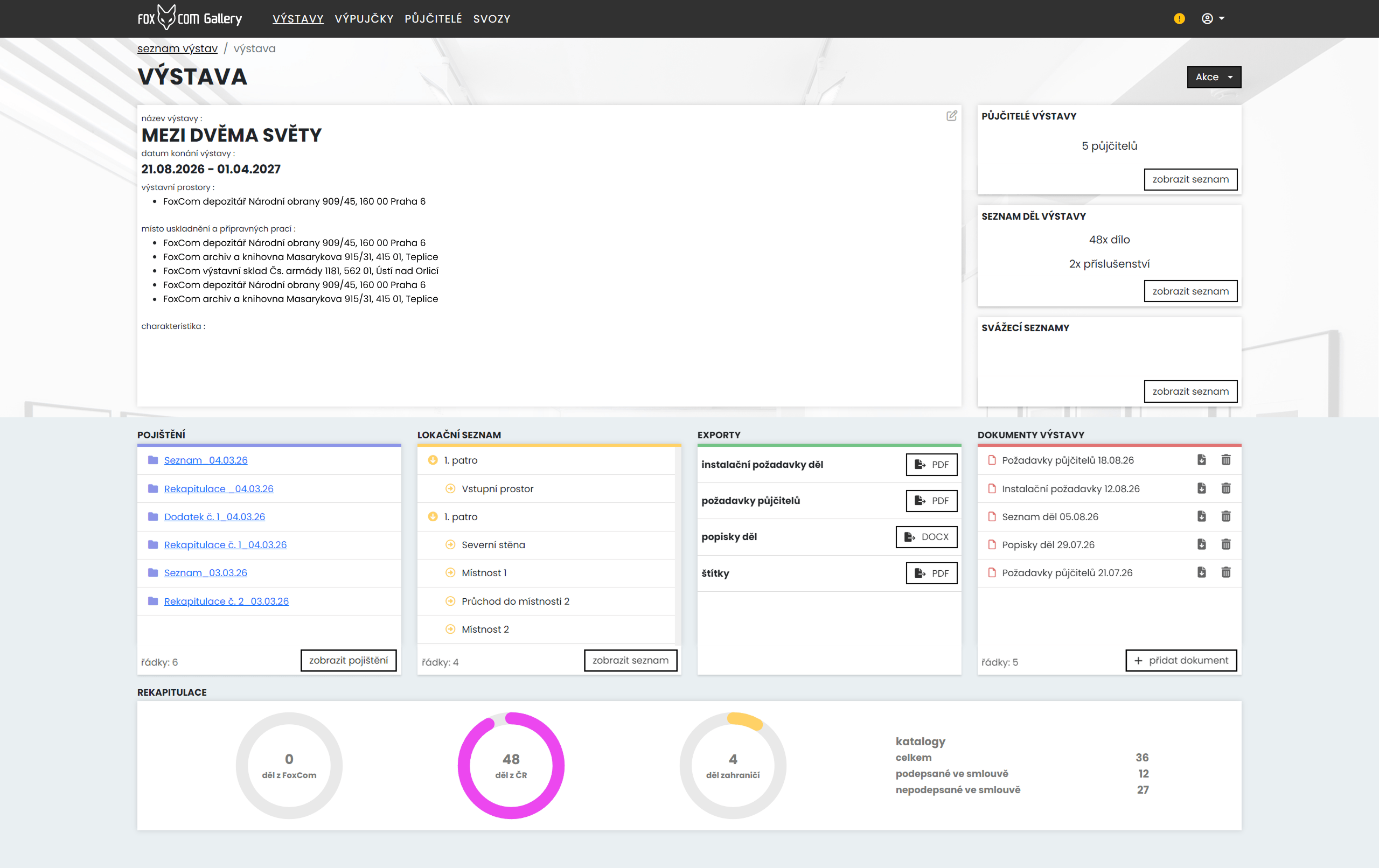Open the user account dropdown menu
Viewport: 1379px width, 868px height.
[1213, 18]
